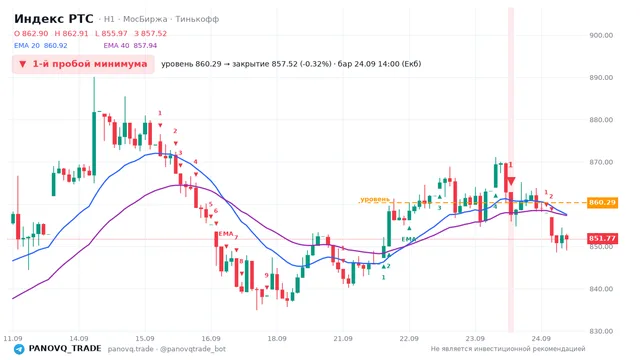Click the green 'EMA' label near 22.09
The width and height of the screenshot is (640, 360).
pyautogui.click(x=409, y=239)
